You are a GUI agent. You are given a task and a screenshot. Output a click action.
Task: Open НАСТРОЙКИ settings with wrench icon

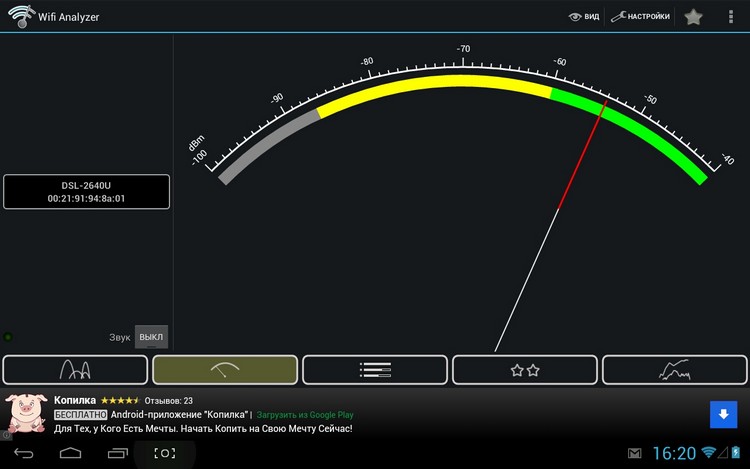coord(640,17)
